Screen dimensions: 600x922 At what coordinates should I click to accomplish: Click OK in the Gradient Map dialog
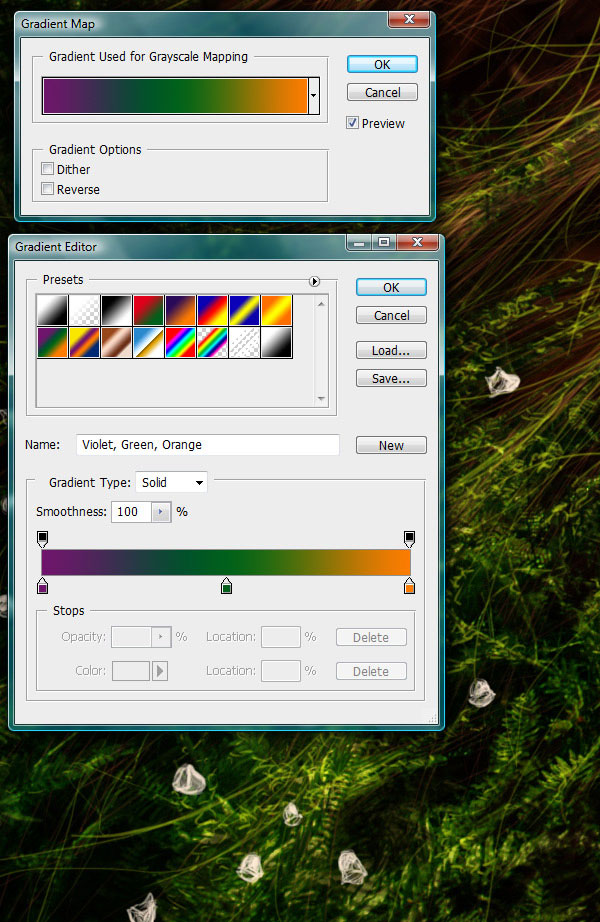coord(382,64)
